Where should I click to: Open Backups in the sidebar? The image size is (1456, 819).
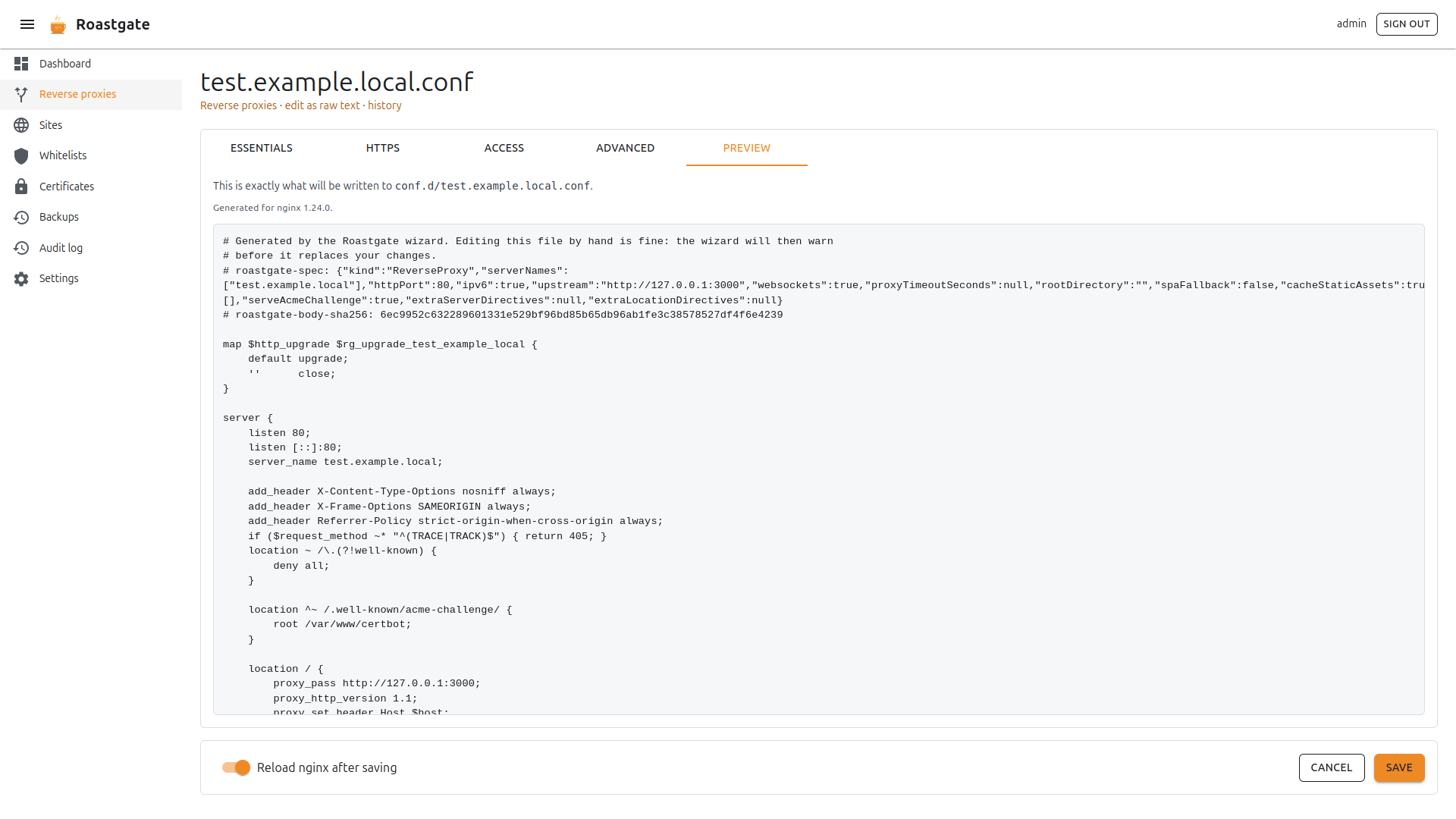tap(91, 217)
